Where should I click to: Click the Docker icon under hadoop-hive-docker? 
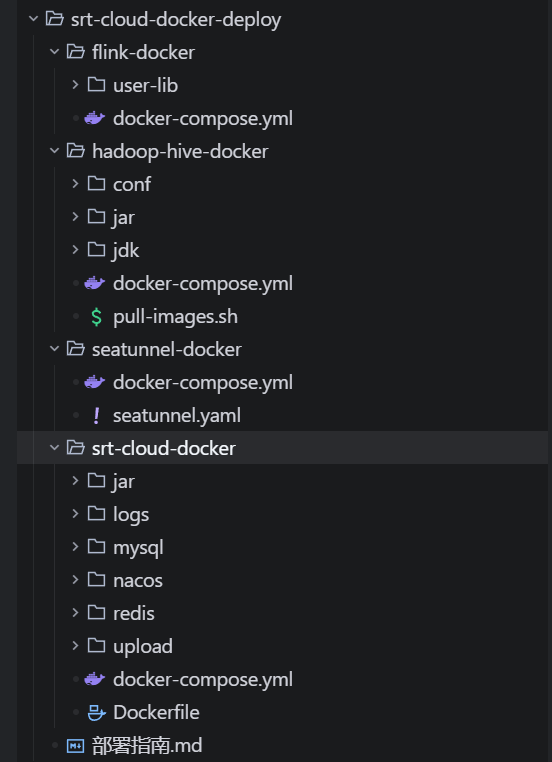pyautogui.click(x=95, y=283)
